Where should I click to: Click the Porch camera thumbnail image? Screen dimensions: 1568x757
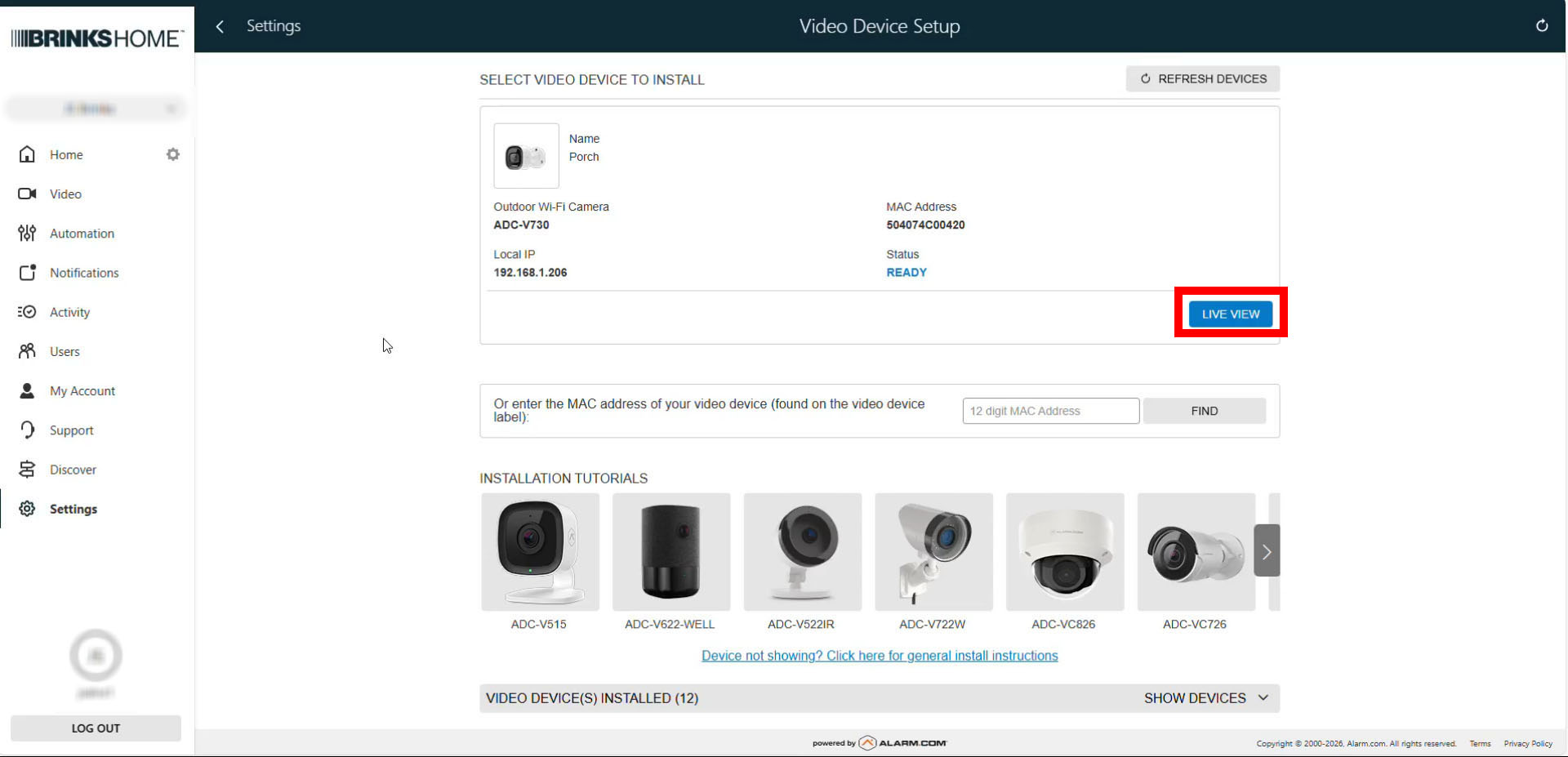point(526,156)
